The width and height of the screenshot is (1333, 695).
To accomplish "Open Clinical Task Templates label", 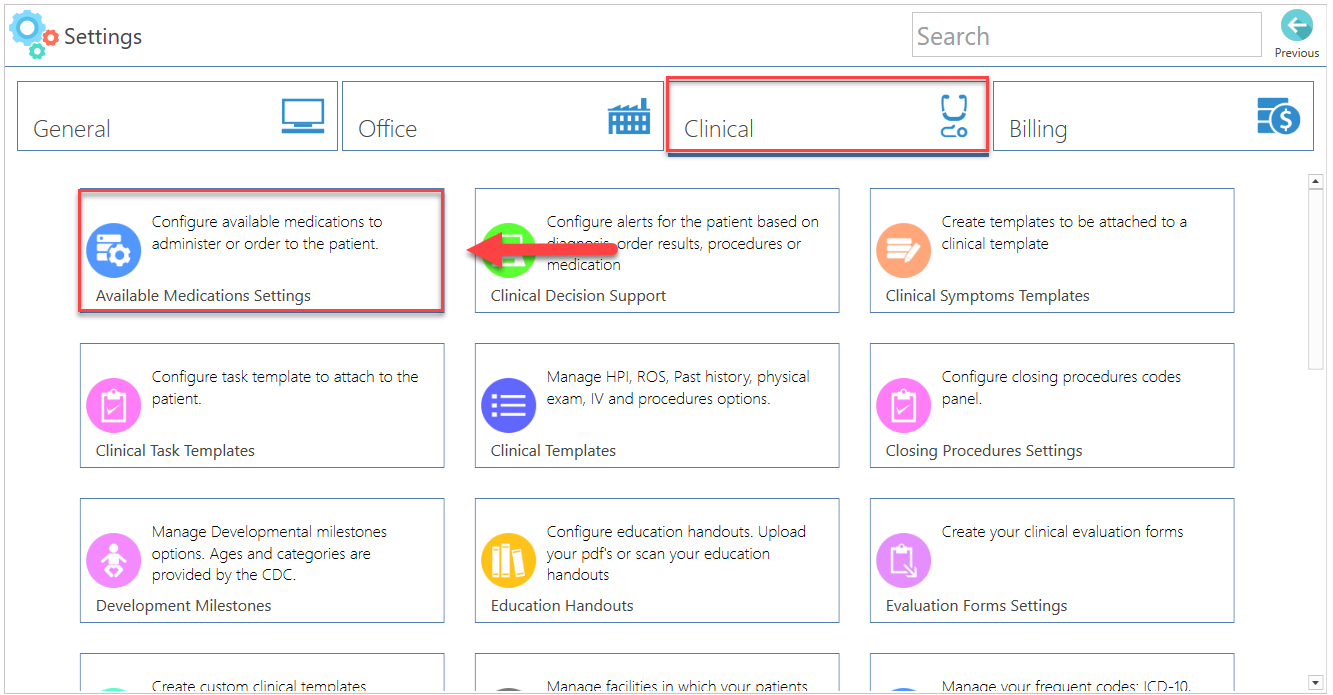I will [175, 451].
